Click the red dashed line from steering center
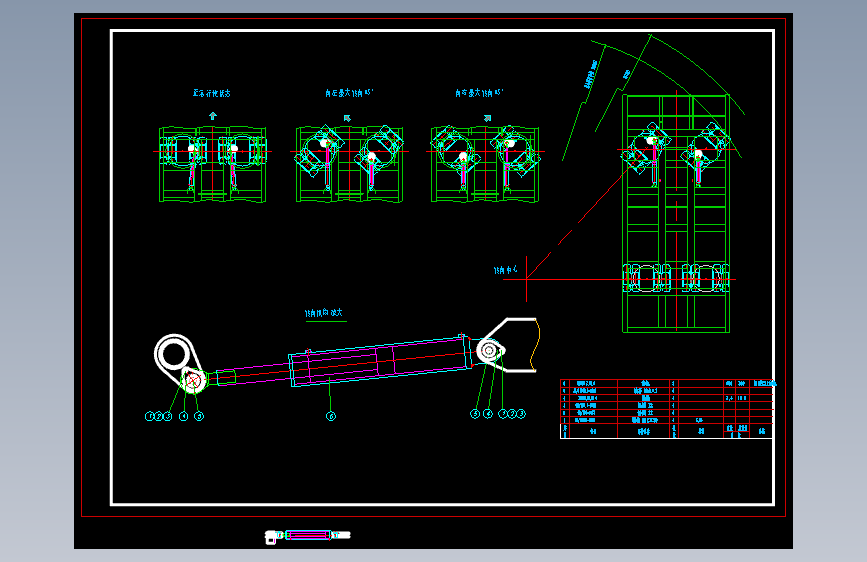The image size is (867, 562). point(578,223)
